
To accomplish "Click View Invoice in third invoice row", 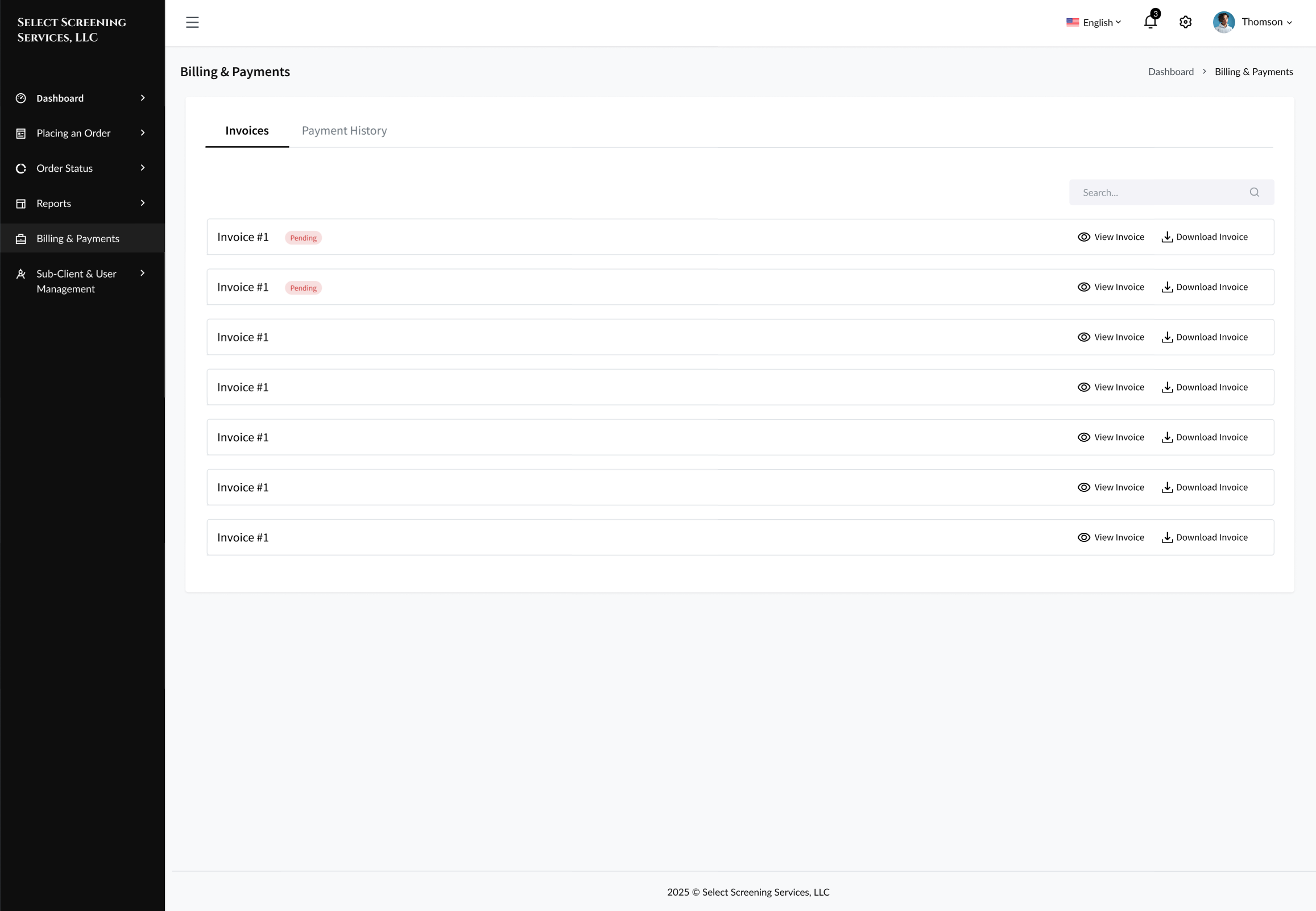I will coord(1111,337).
